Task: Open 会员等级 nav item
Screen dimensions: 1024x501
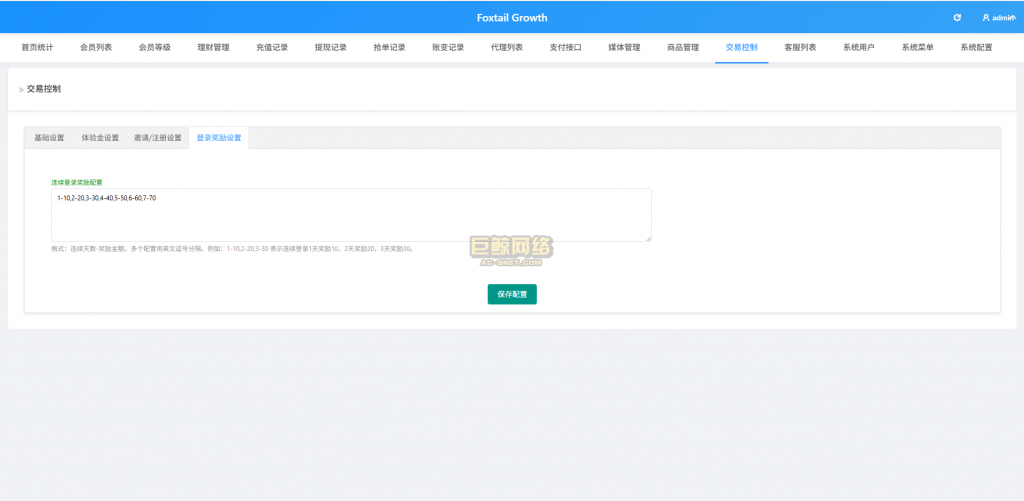Action: (155, 48)
